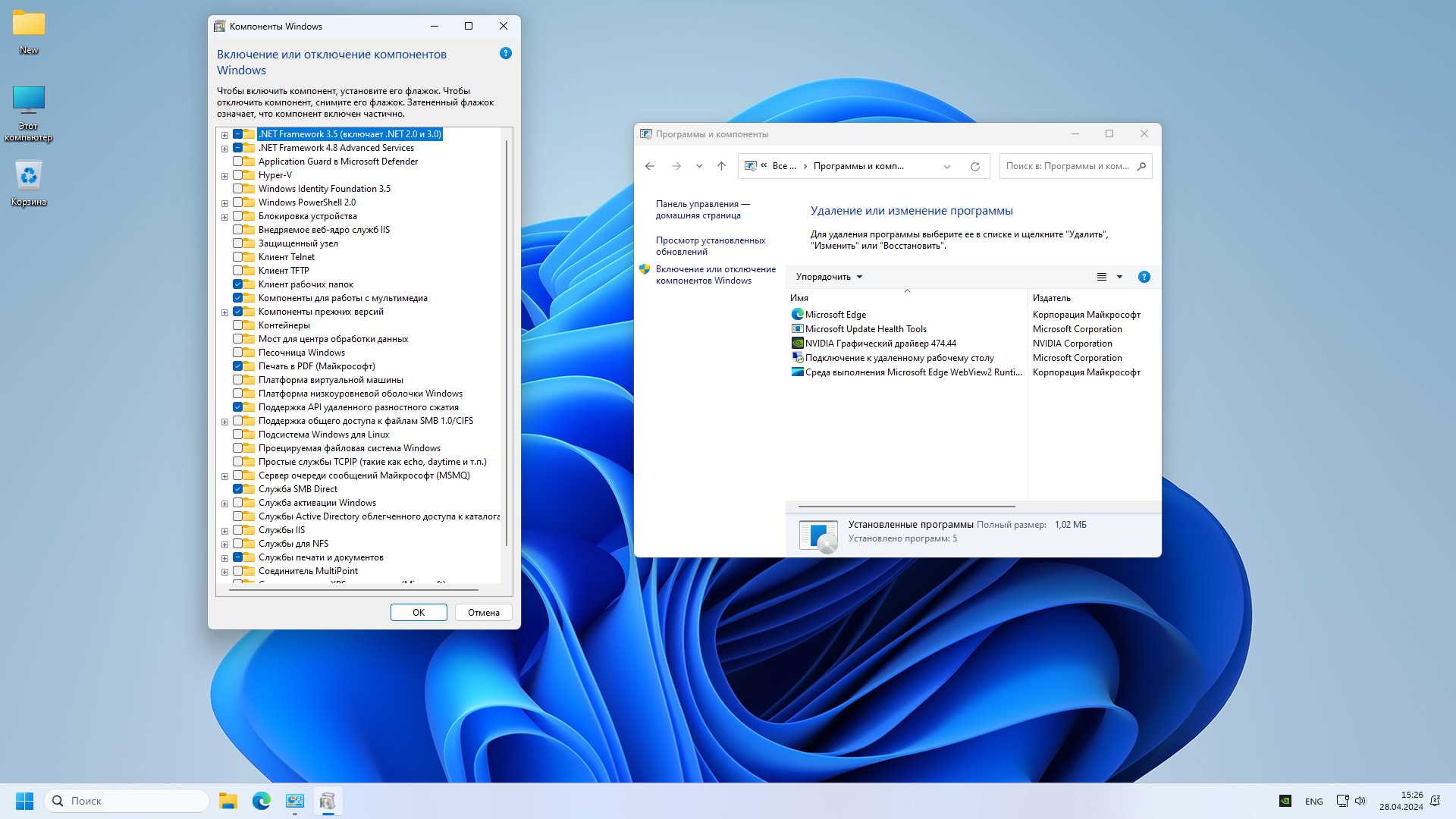
Task: Open Microsoft Edge from the taskbar
Action: click(x=262, y=801)
